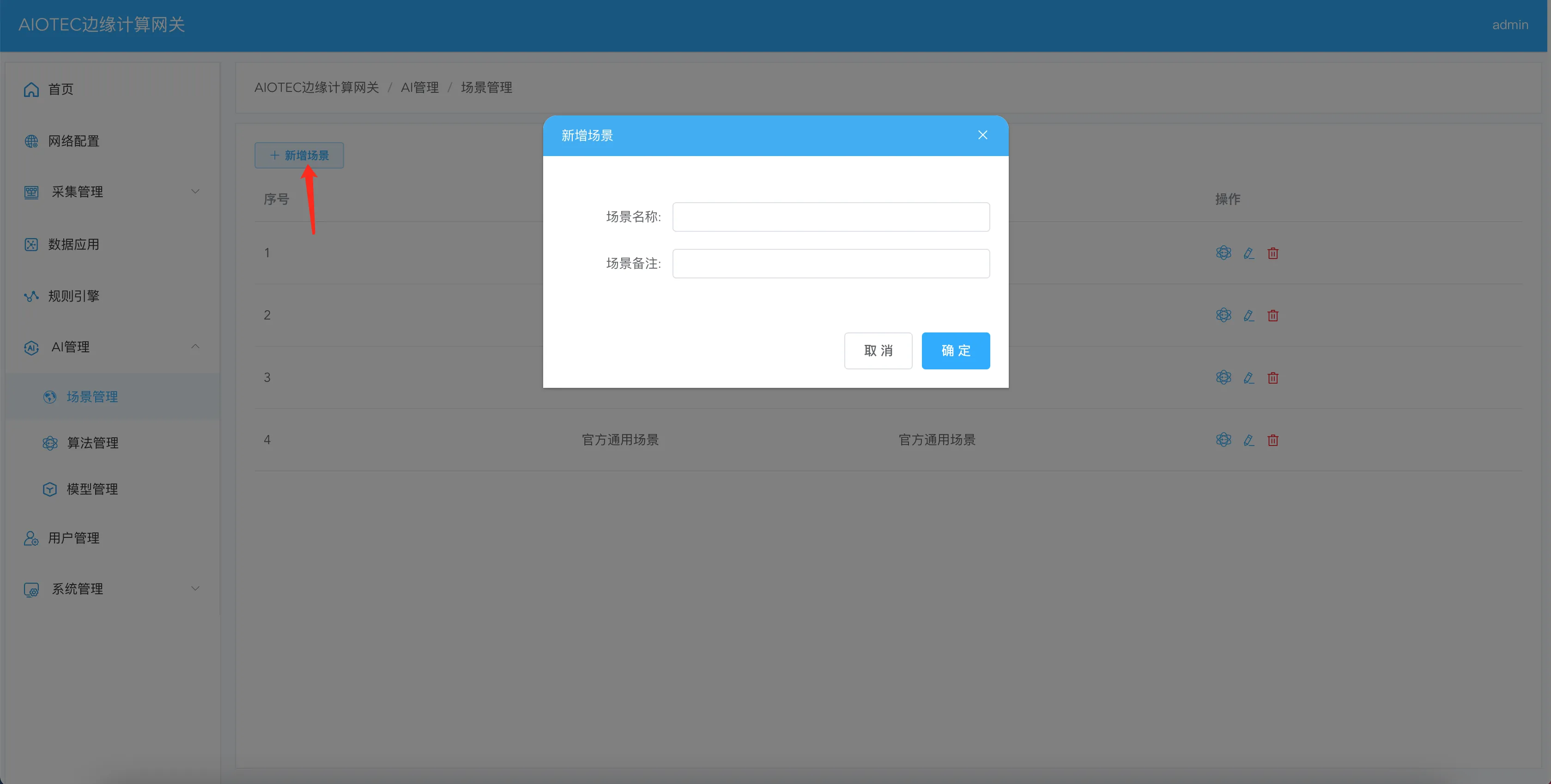Click the 首页 home icon in sidebar

click(31, 90)
